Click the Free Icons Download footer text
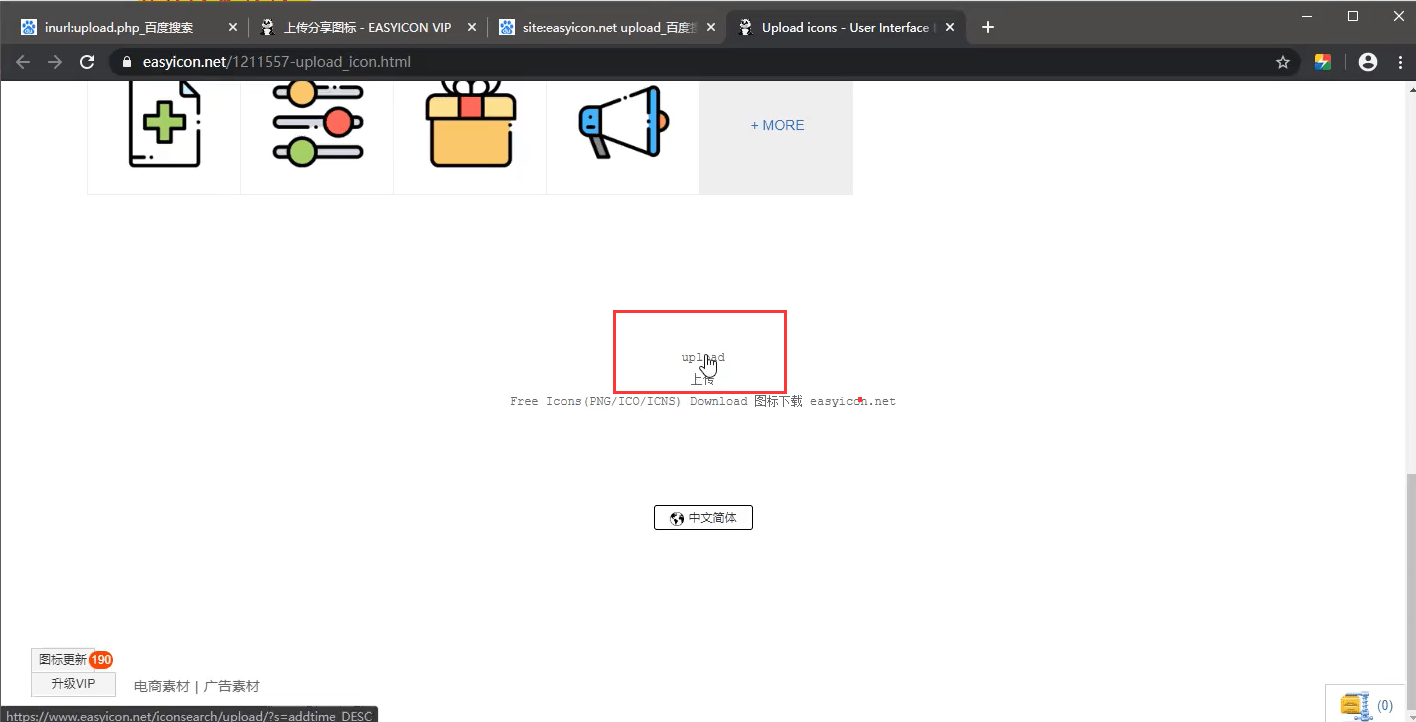 [x=703, y=401]
